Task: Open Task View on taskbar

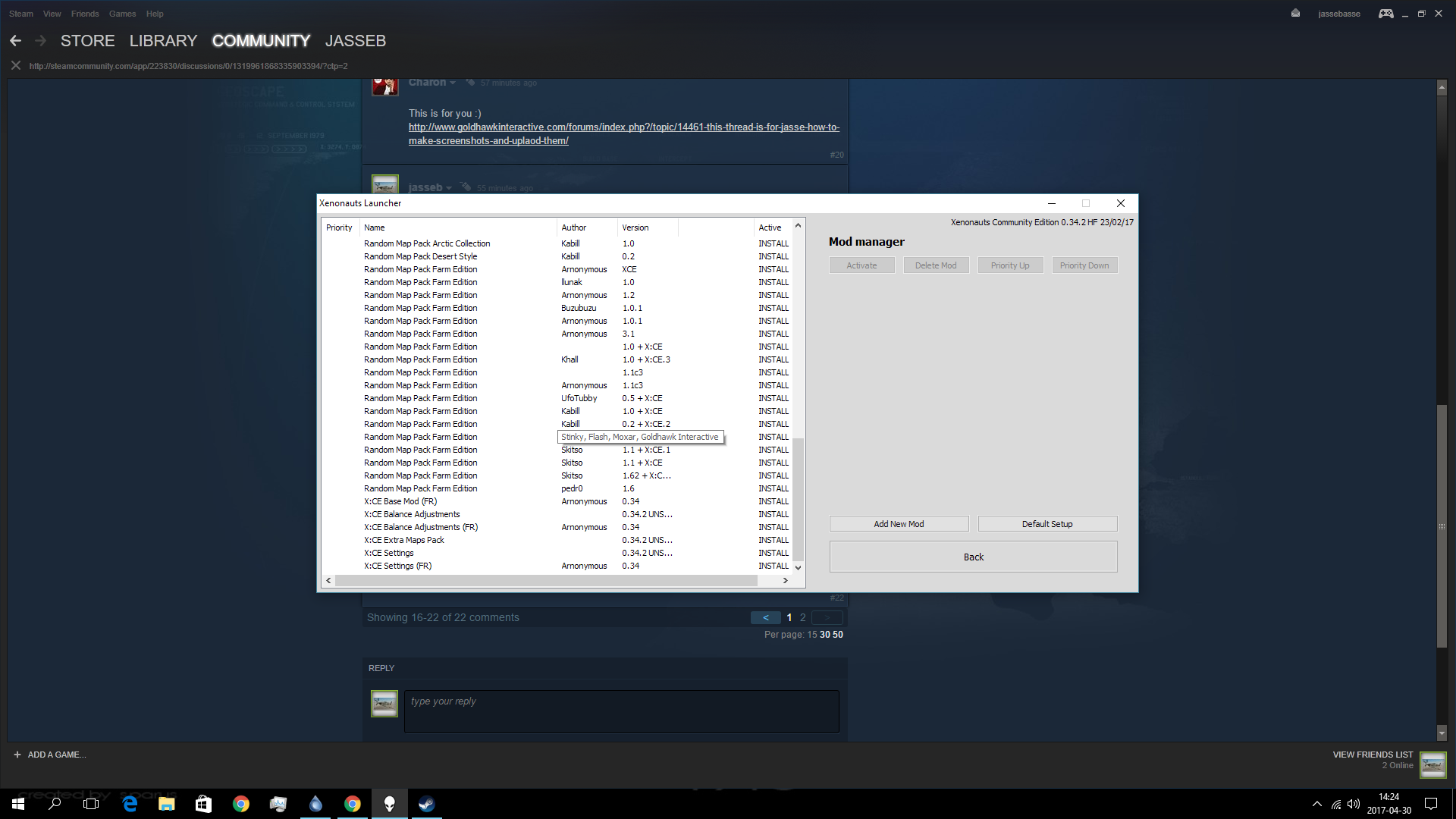Action: (91, 804)
